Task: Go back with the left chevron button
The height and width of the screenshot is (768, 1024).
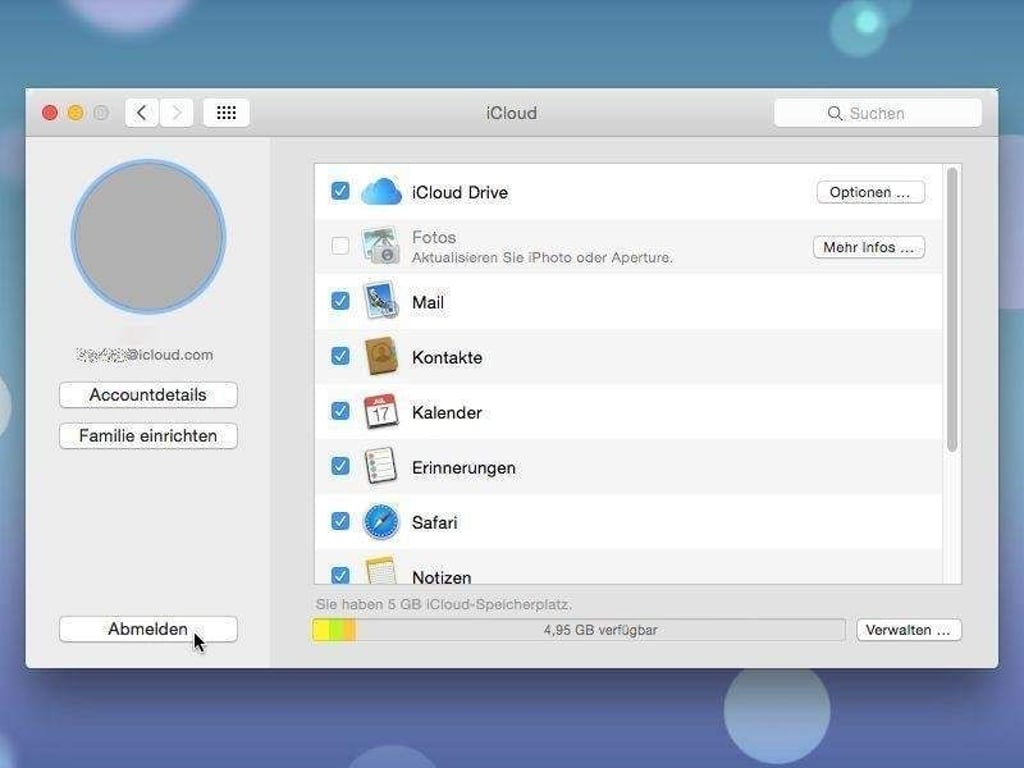Action: pos(142,113)
